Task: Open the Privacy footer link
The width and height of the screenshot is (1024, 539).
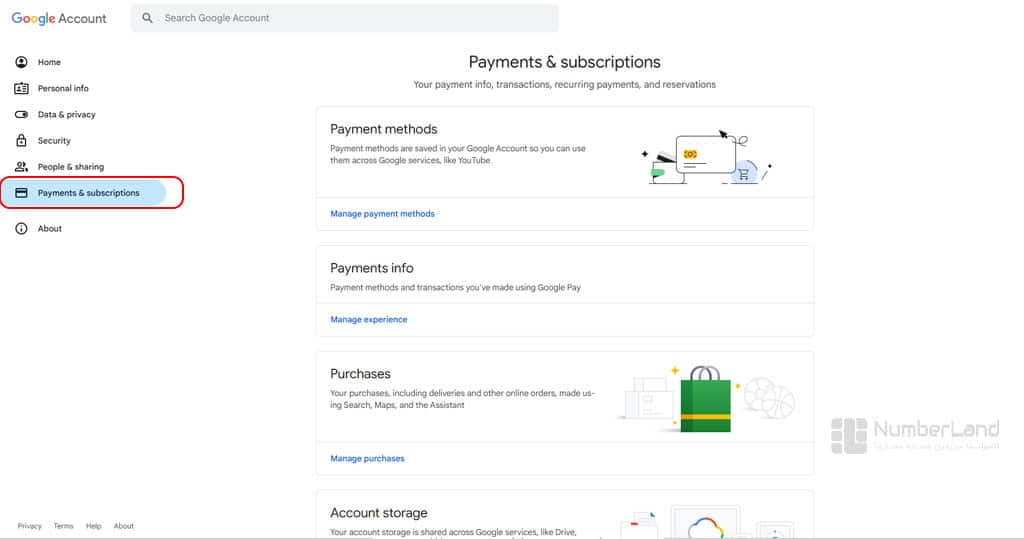Action: click(29, 526)
